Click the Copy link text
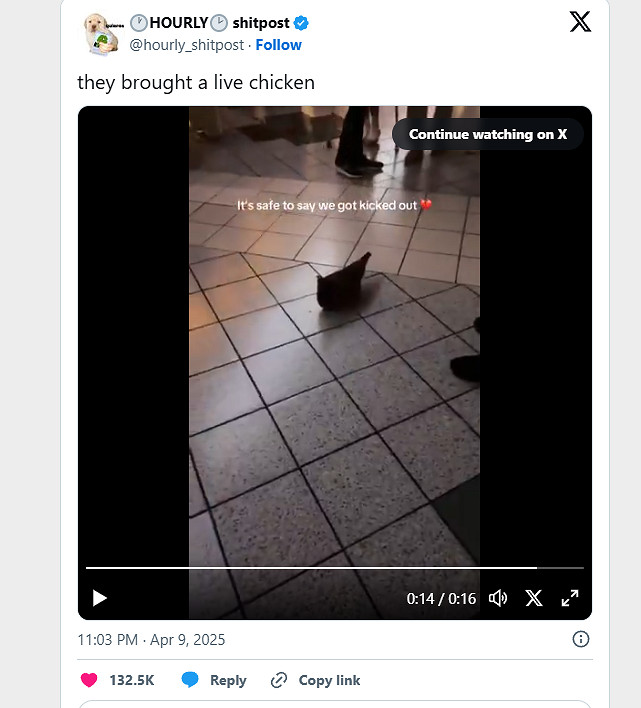The height and width of the screenshot is (708, 641). (x=330, y=680)
